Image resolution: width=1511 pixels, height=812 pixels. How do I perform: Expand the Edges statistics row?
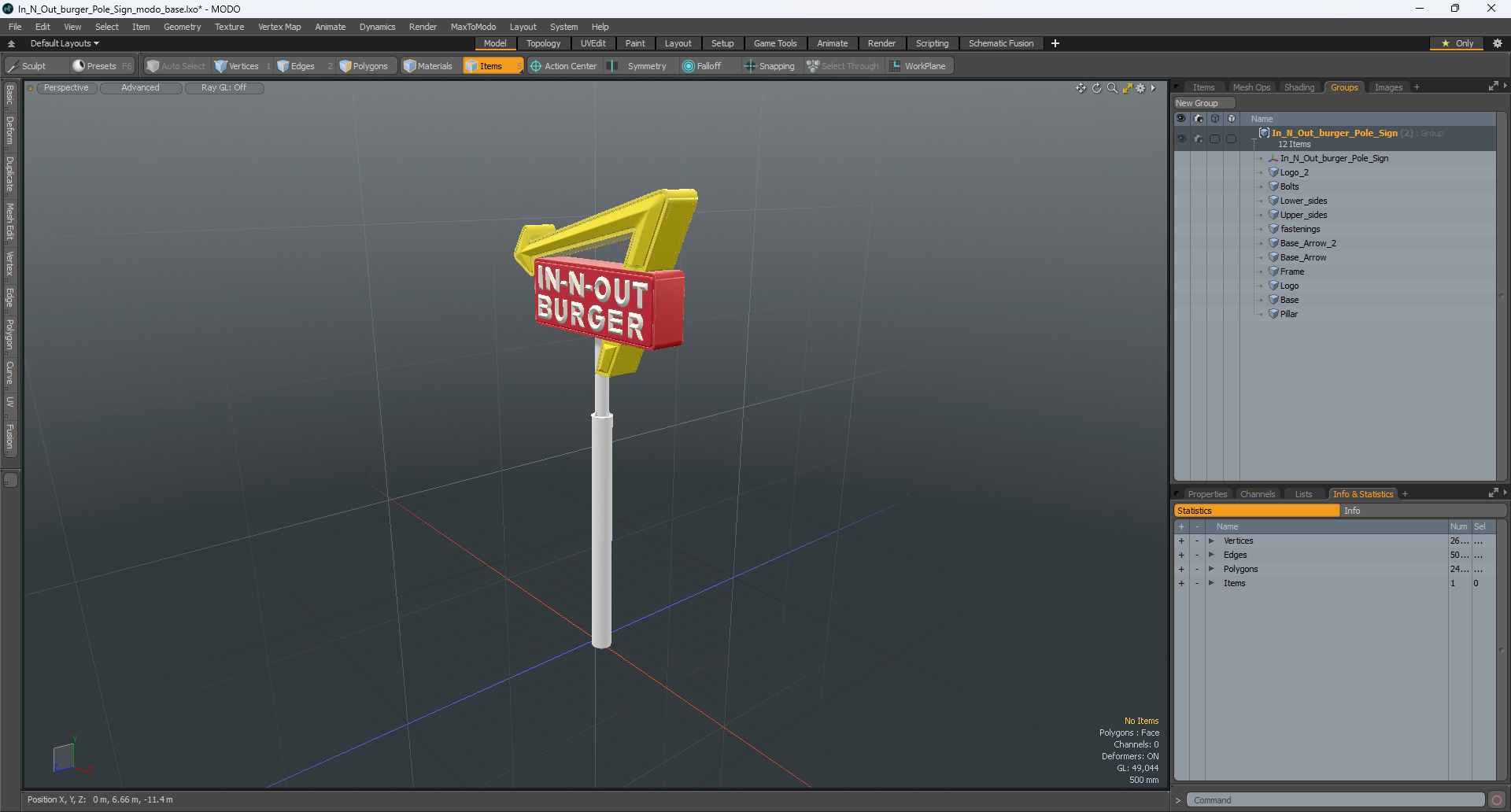[x=1211, y=555]
